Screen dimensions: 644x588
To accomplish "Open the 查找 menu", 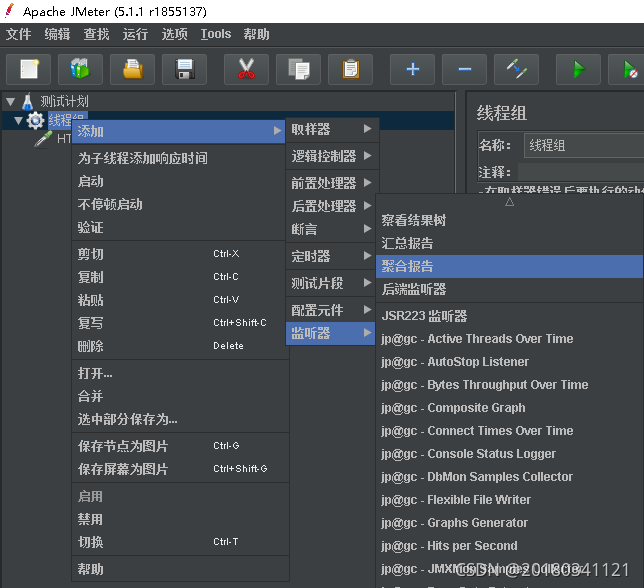I will pos(97,34).
